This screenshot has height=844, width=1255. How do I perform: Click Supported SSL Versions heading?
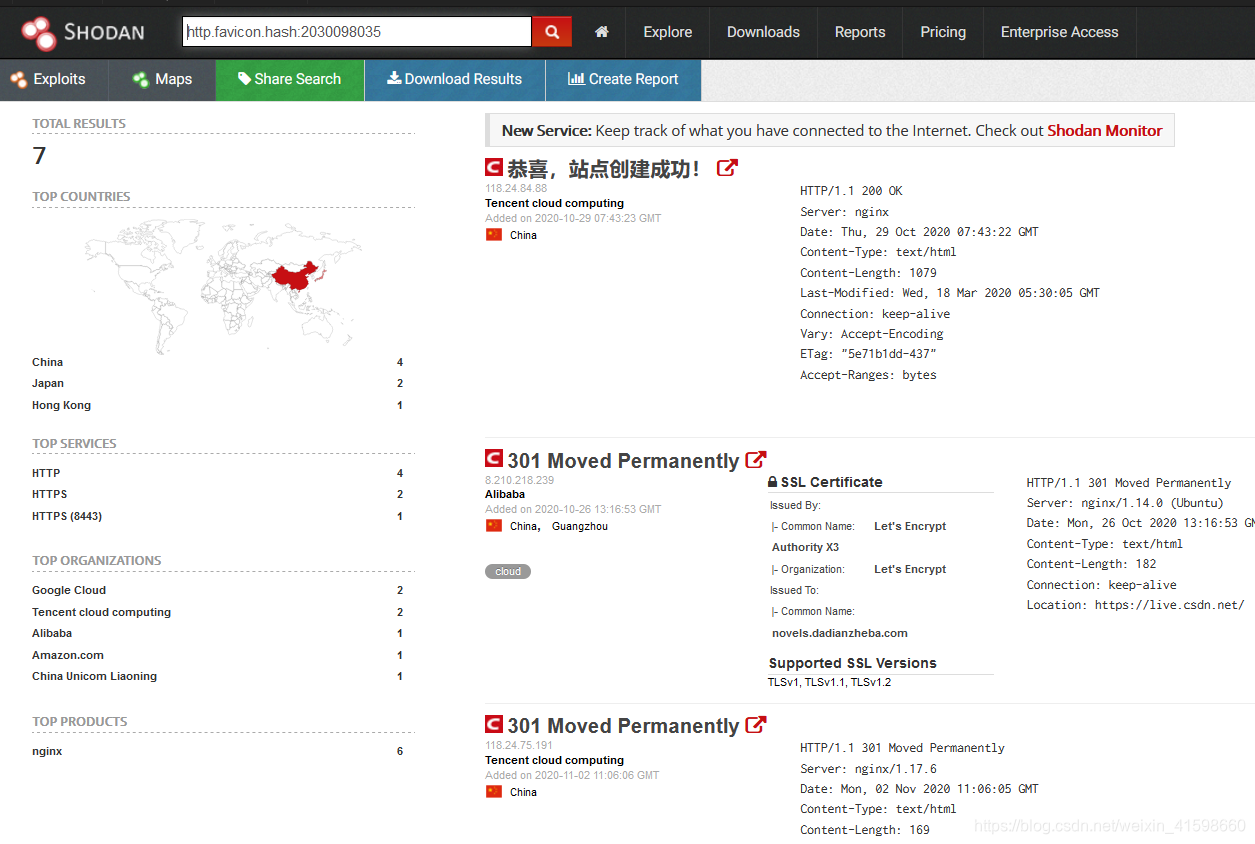853,663
